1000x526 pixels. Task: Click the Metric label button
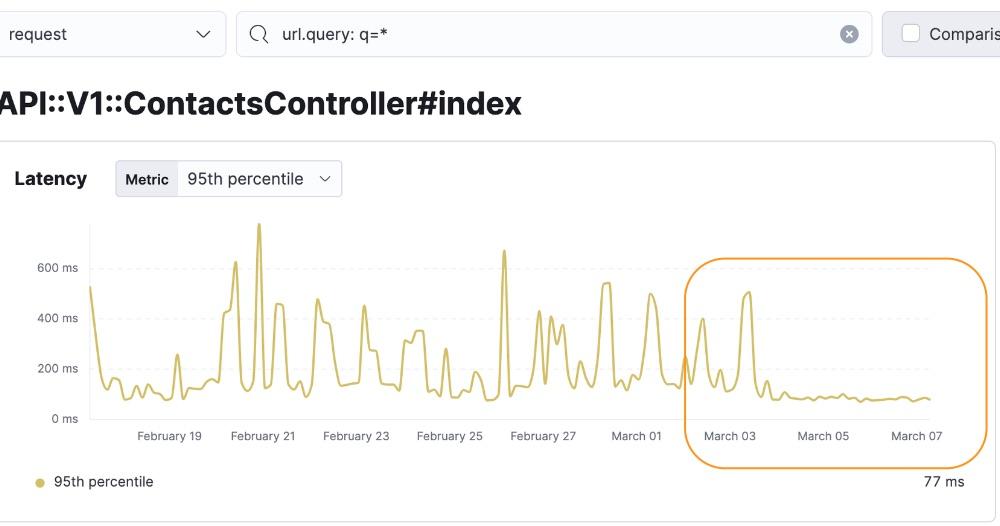[x=147, y=179]
